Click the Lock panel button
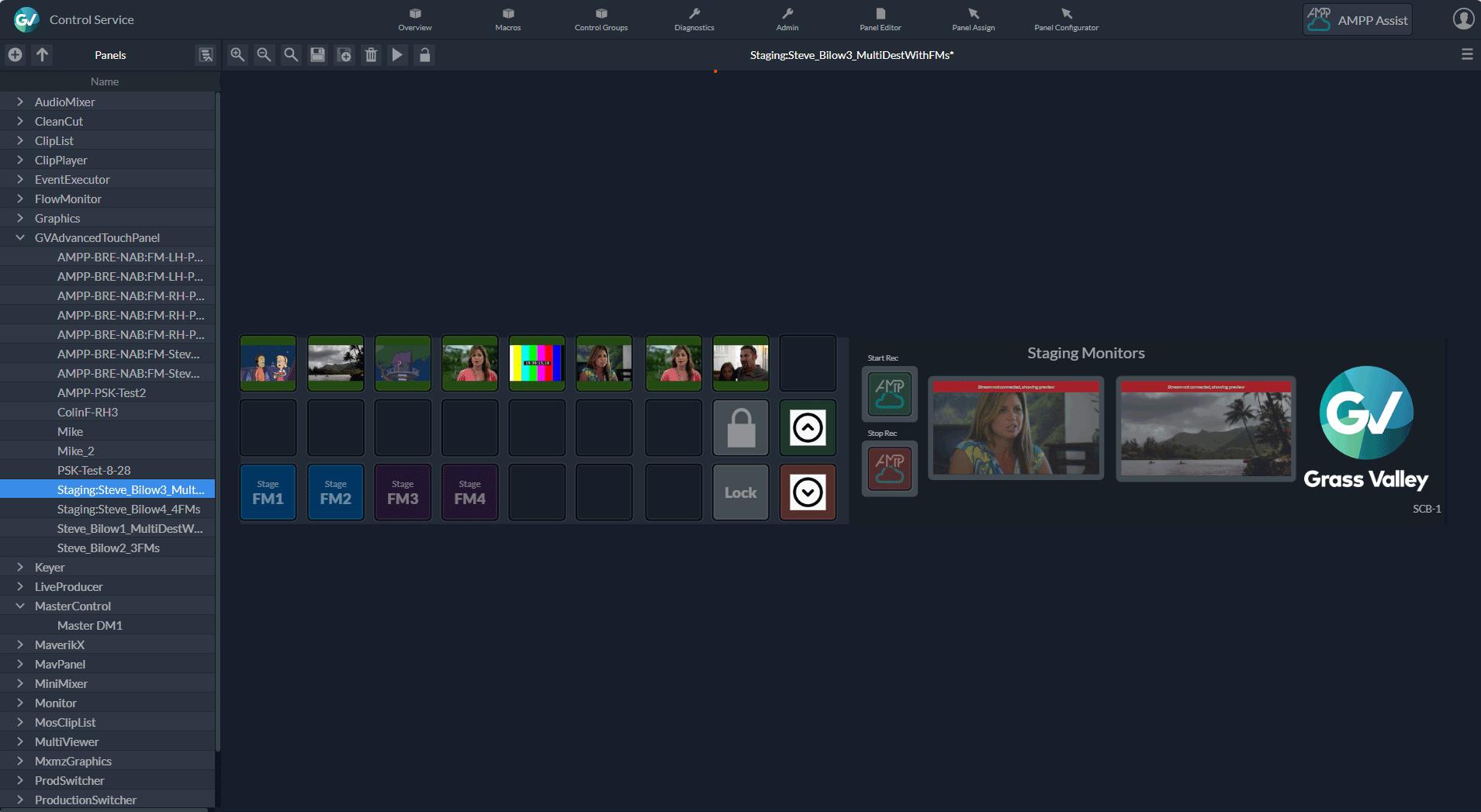Image resolution: width=1481 pixels, height=812 pixels. pyautogui.click(x=741, y=492)
